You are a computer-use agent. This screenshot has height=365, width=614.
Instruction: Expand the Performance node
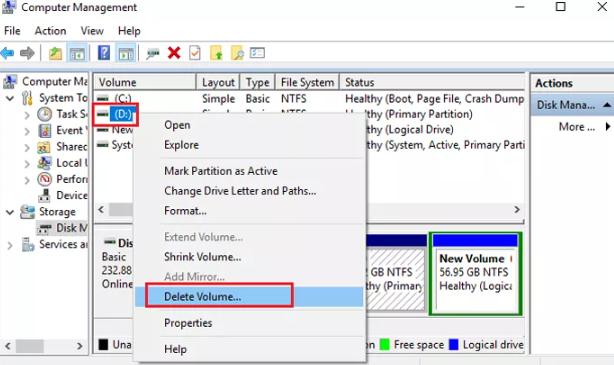pos(27,180)
